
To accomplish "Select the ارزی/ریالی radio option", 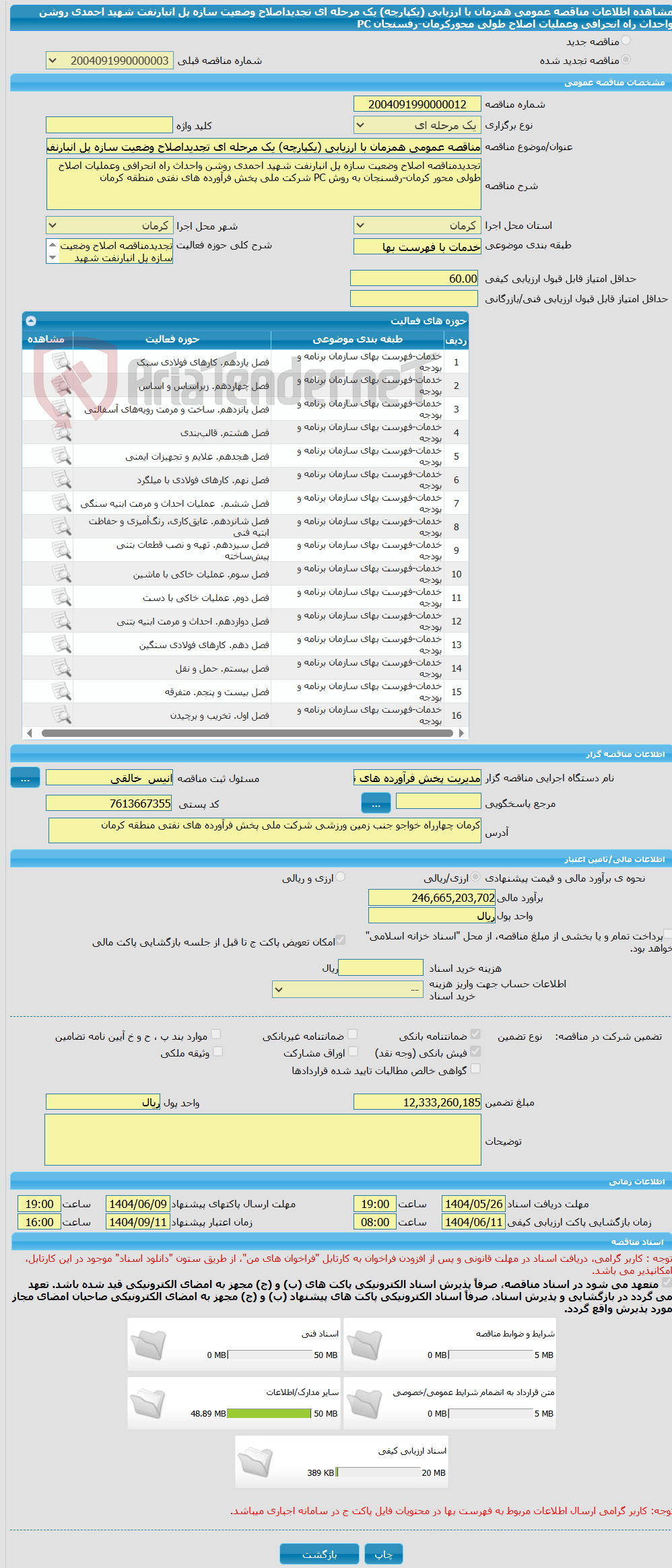I will click(x=475, y=877).
